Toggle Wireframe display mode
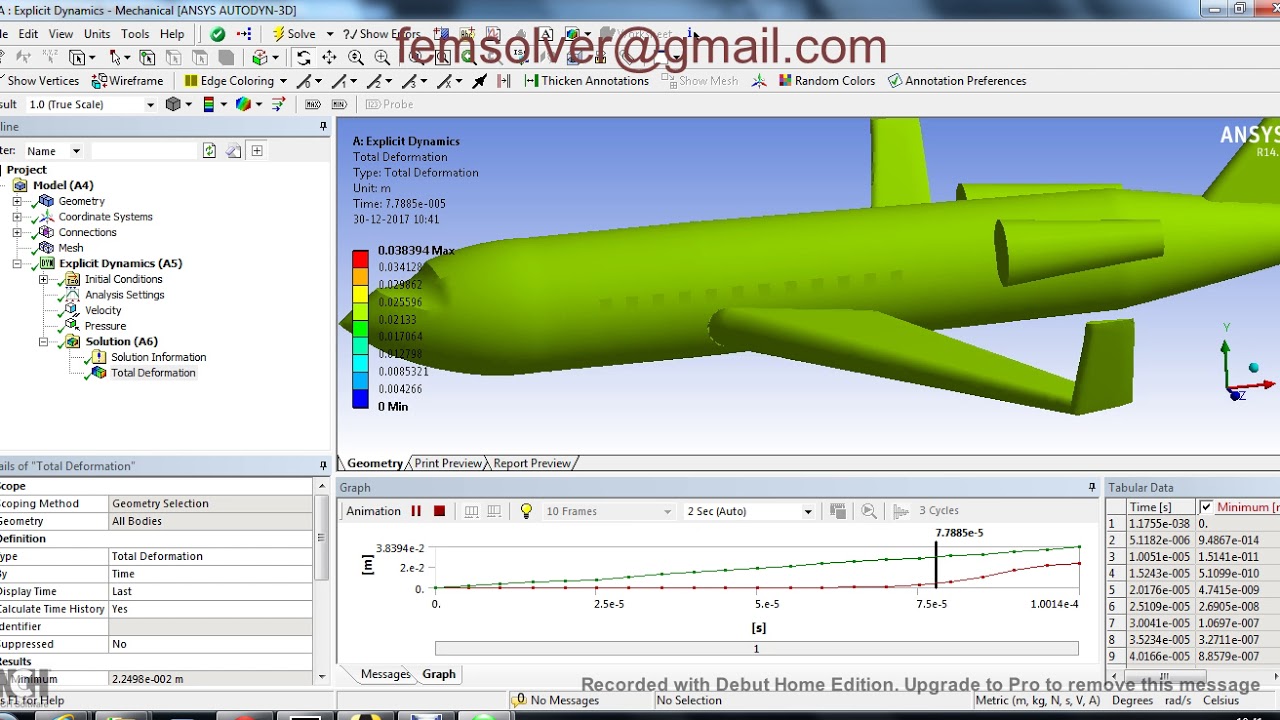This screenshot has height=720, width=1280. tap(127, 81)
